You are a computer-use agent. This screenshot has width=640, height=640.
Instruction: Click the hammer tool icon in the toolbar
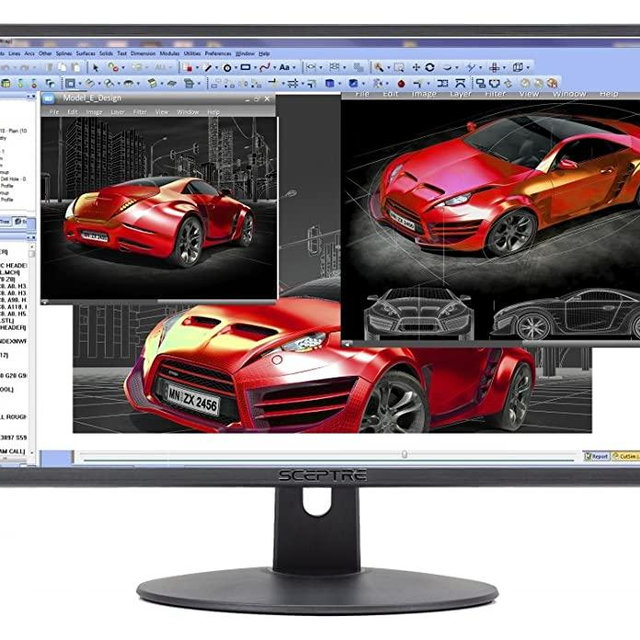379,67
